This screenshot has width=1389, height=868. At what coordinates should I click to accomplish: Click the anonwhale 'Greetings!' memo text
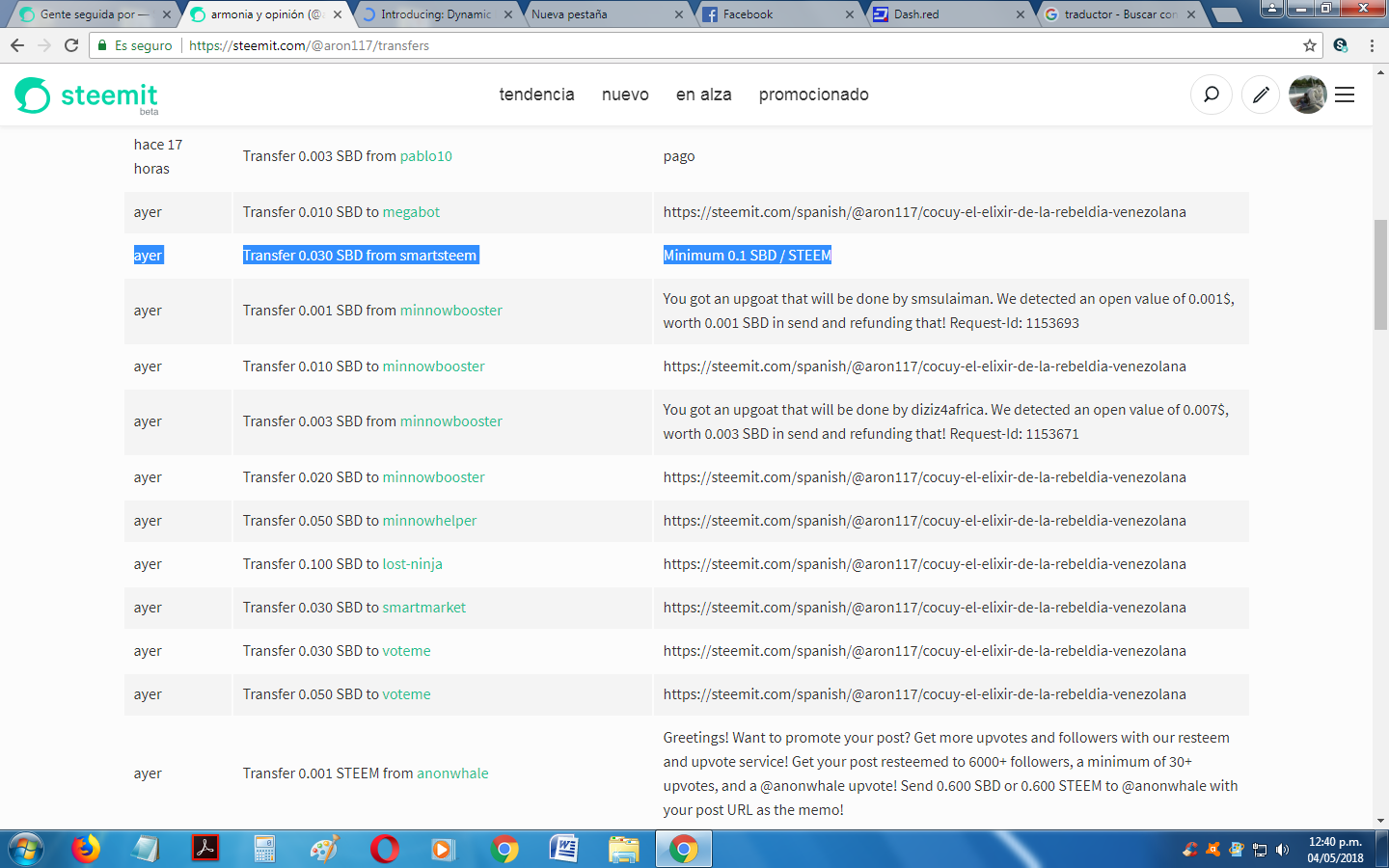pos(950,773)
